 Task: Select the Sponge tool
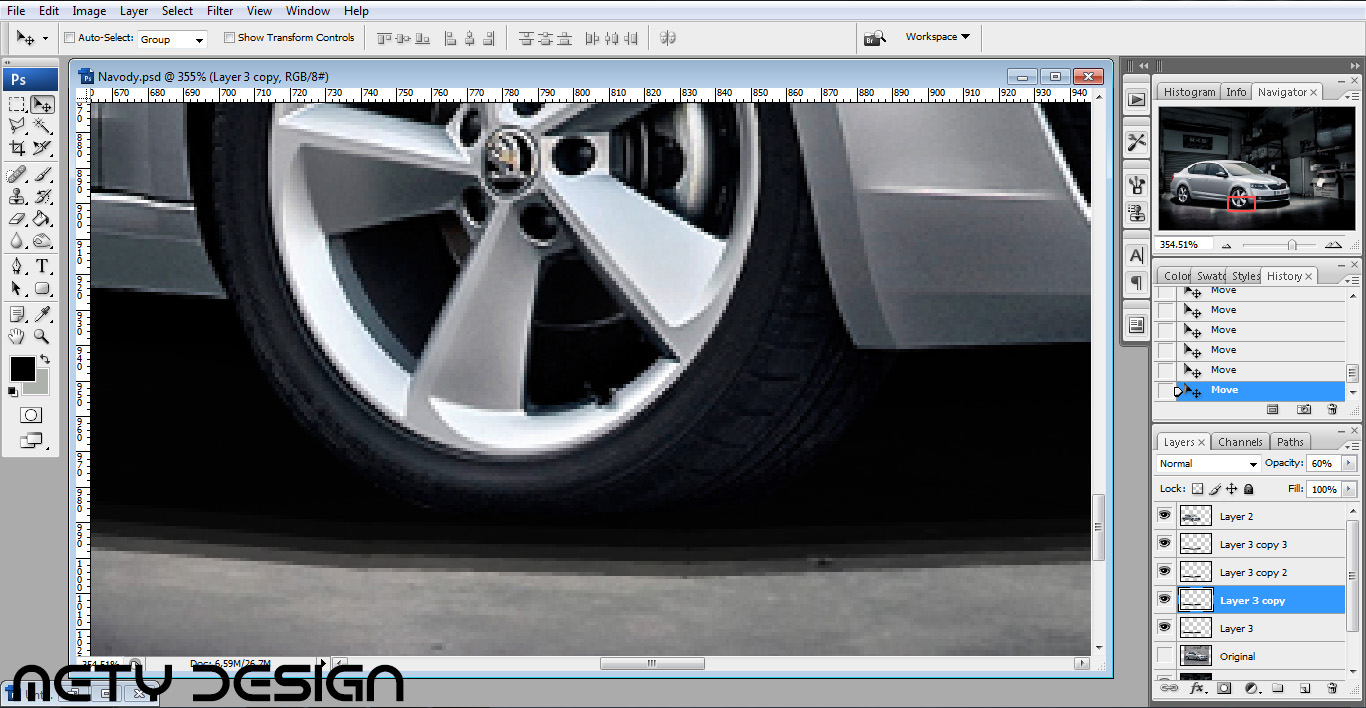point(42,241)
